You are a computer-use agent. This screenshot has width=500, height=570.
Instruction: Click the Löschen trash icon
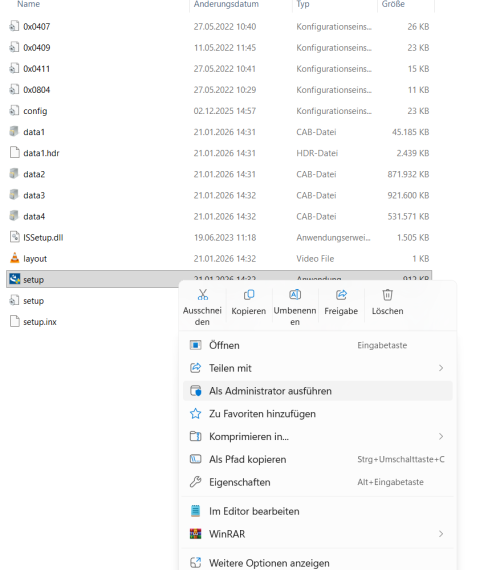coord(388,294)
